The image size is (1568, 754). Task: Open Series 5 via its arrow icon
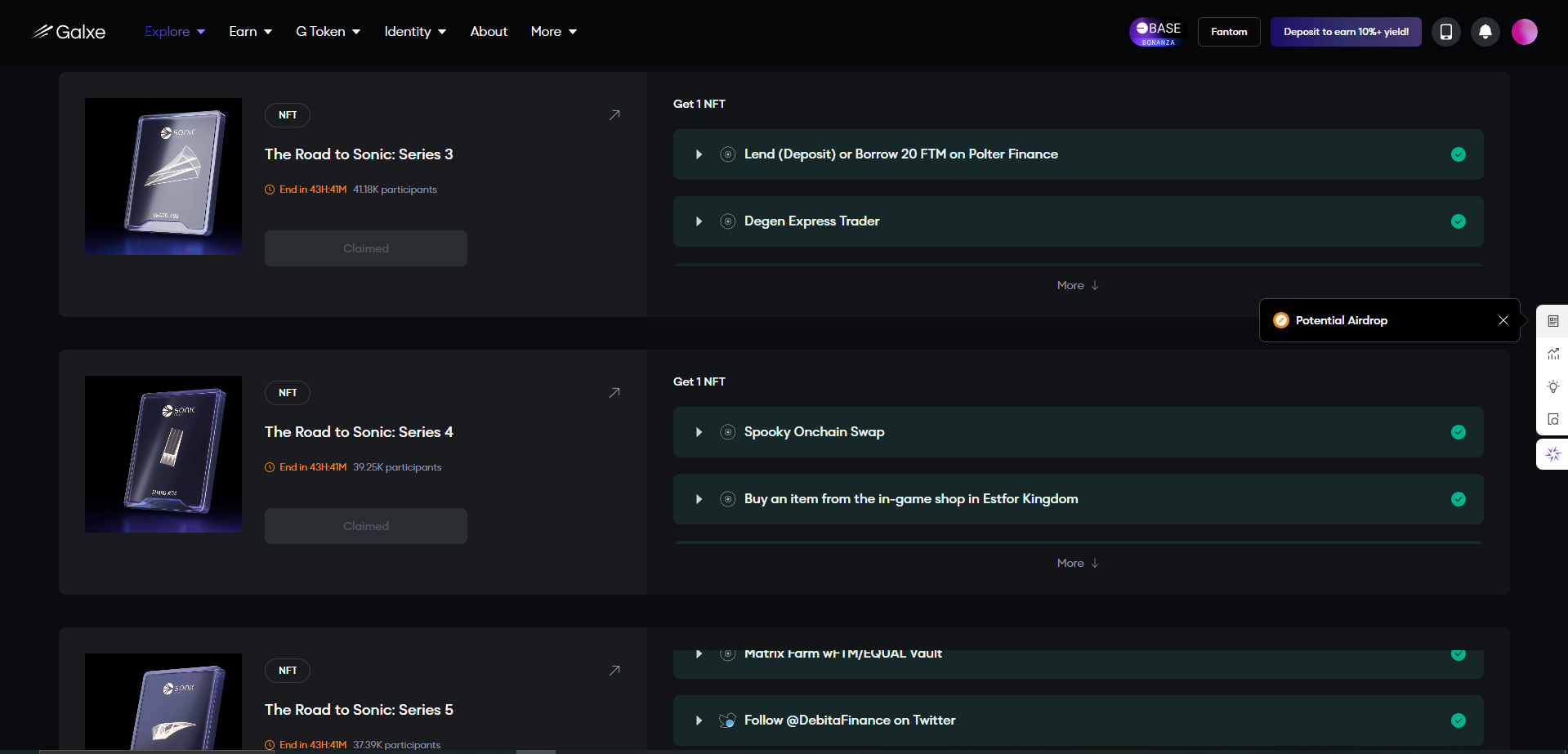[x=614, y=671]
